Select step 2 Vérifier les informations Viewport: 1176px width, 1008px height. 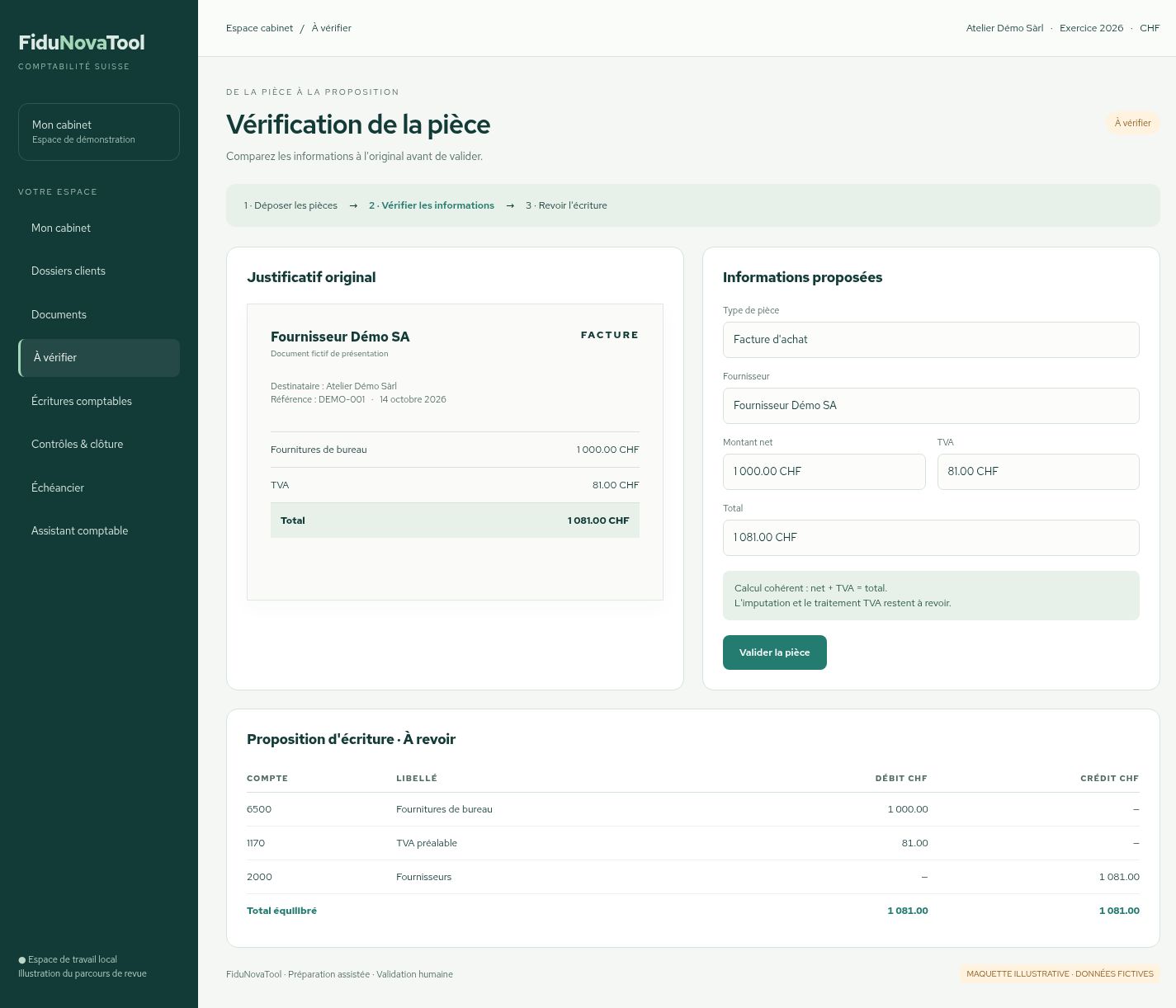(x=432, y=205)
